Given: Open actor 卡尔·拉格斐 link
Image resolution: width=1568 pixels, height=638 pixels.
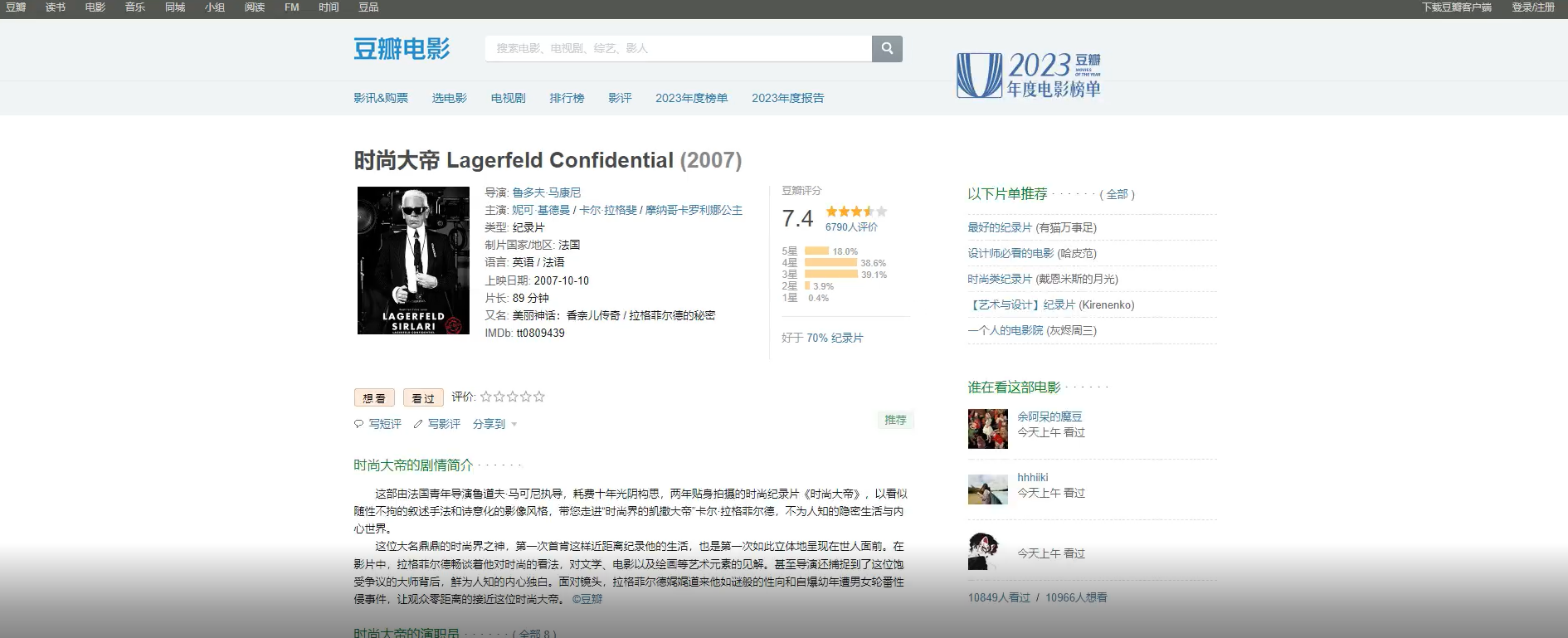Looking at the screenshot, I should [x=608, y=210].
